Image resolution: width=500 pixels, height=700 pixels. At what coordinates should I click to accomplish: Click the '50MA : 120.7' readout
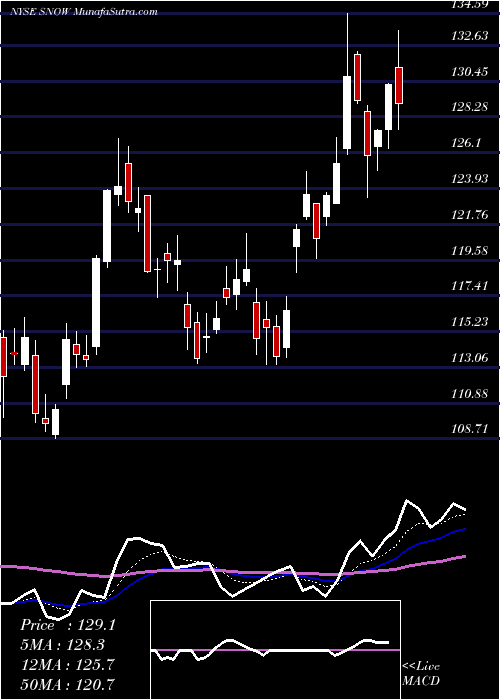tap(67, 684)
